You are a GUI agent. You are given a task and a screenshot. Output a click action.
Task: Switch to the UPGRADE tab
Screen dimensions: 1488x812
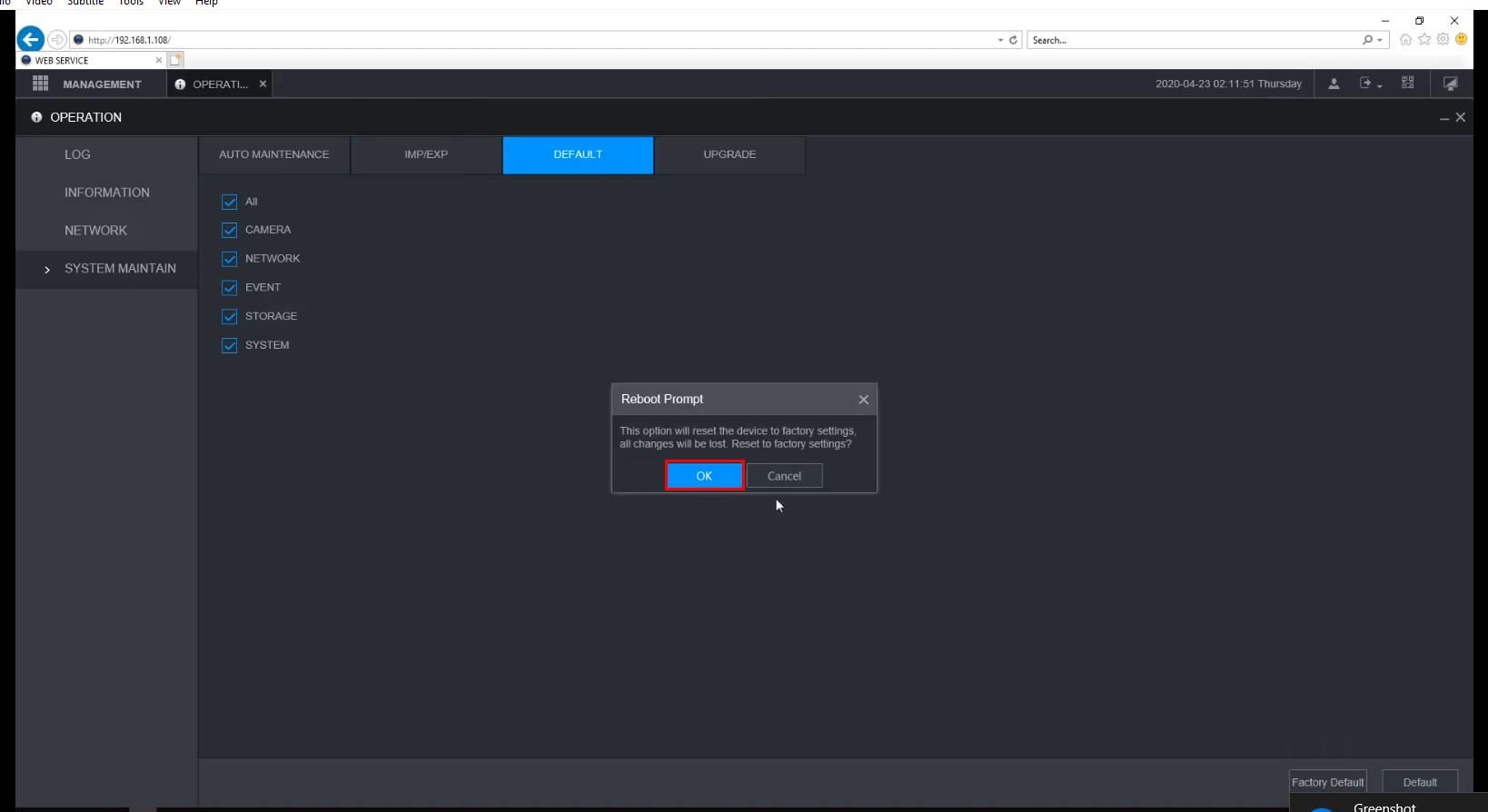[729, 154]
